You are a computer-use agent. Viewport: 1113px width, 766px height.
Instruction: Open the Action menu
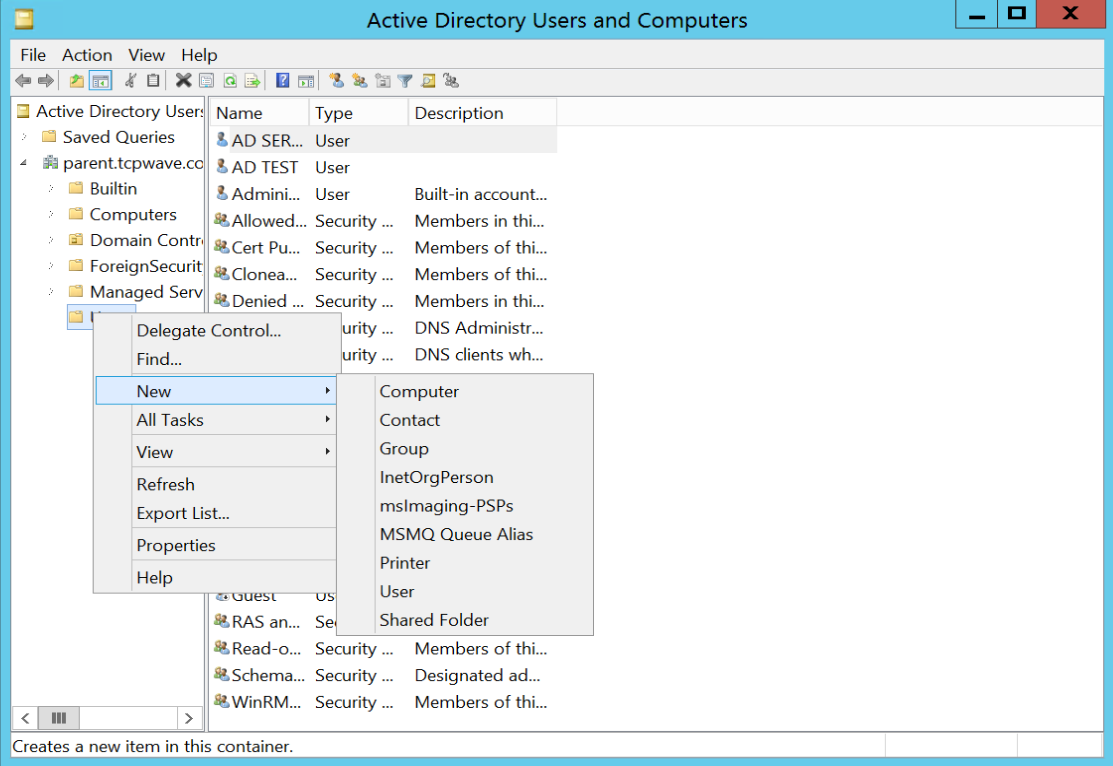pyautogui.click(x=87, y=55)
